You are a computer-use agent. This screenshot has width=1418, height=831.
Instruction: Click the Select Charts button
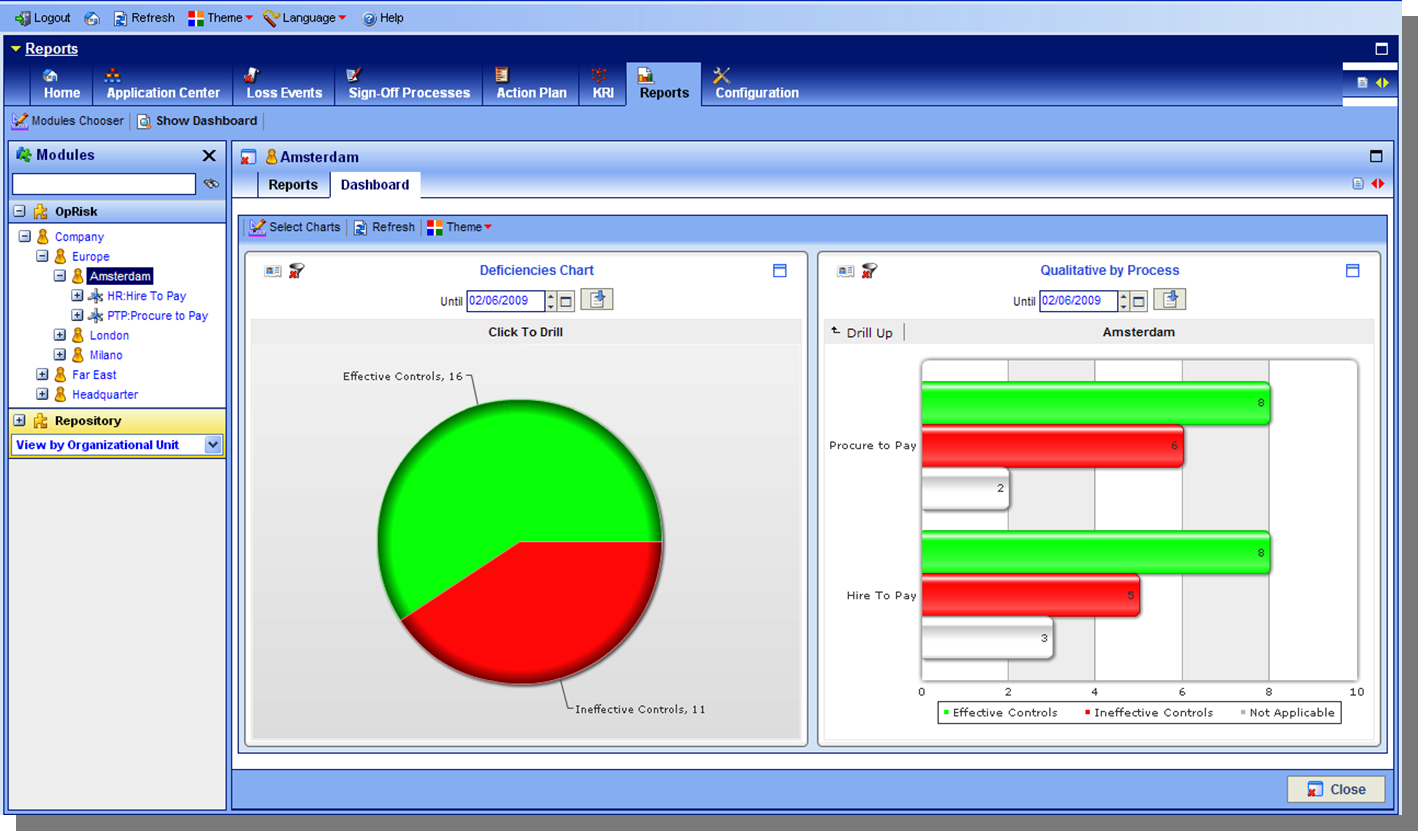click(295, 227)
